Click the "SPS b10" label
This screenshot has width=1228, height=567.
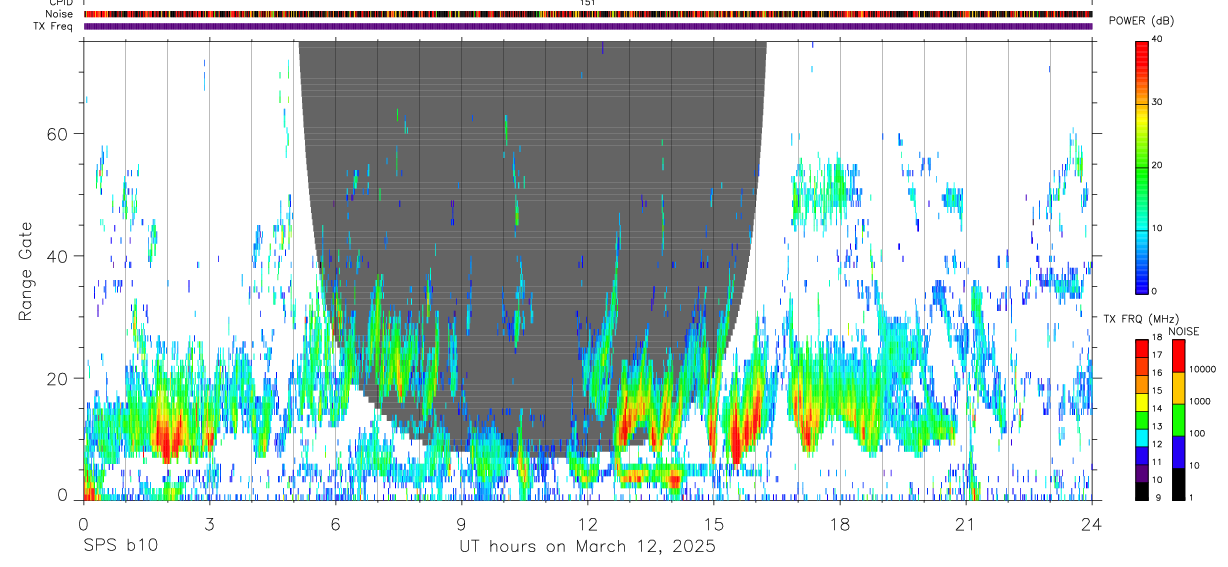[x=119, y=547]
